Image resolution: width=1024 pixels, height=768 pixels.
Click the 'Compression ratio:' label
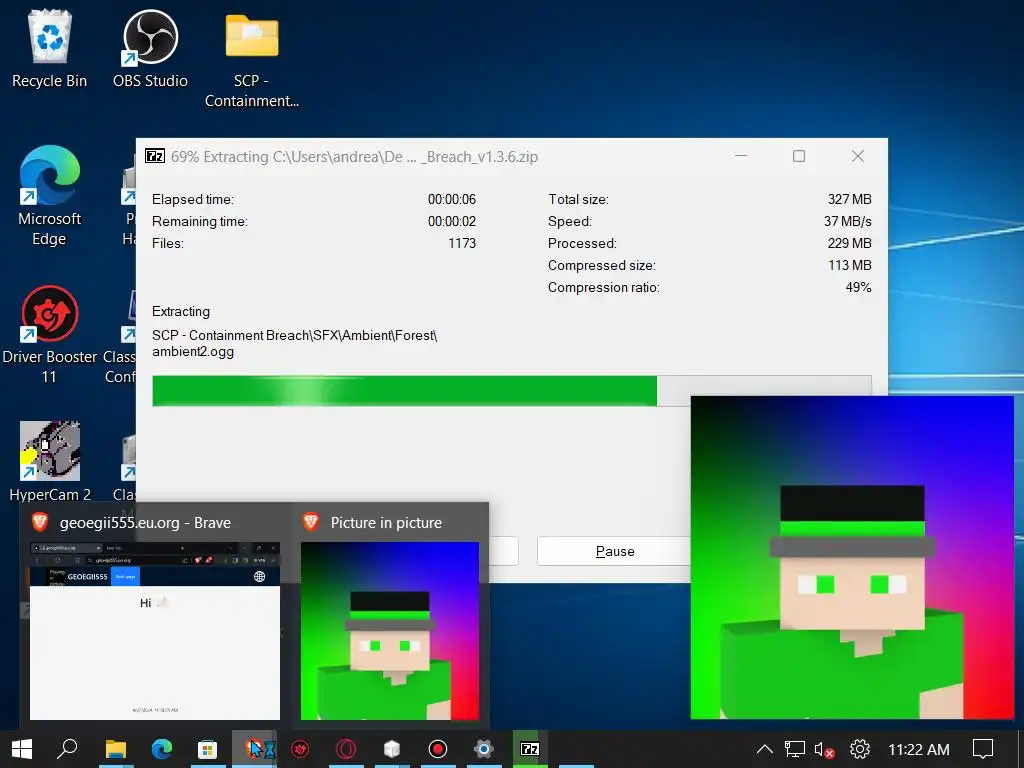[603, 288]
